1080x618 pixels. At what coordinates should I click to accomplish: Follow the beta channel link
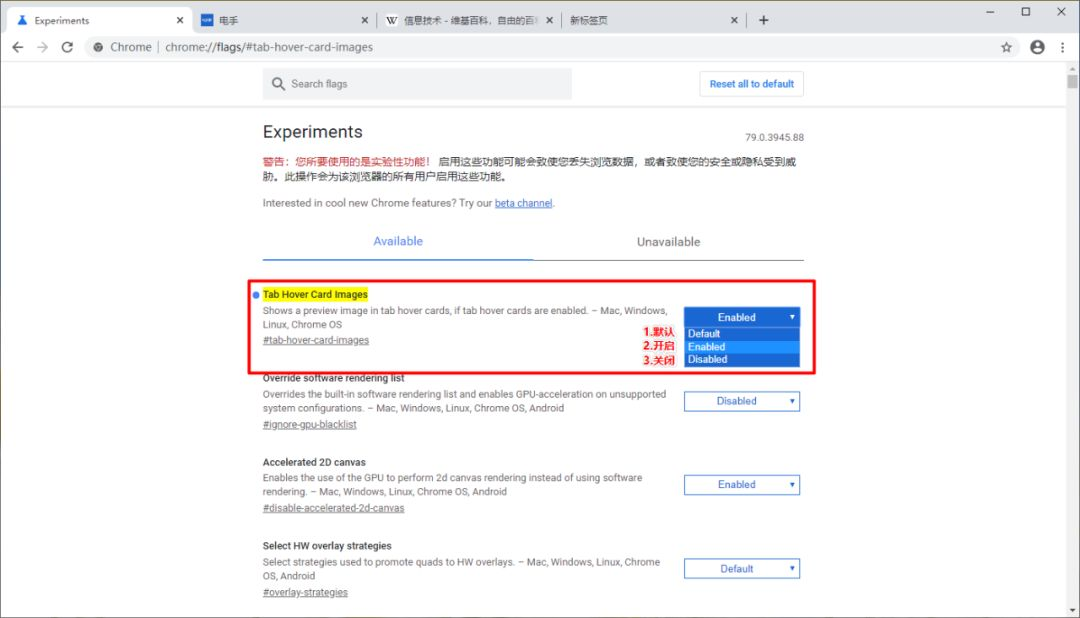pos(523,203)
